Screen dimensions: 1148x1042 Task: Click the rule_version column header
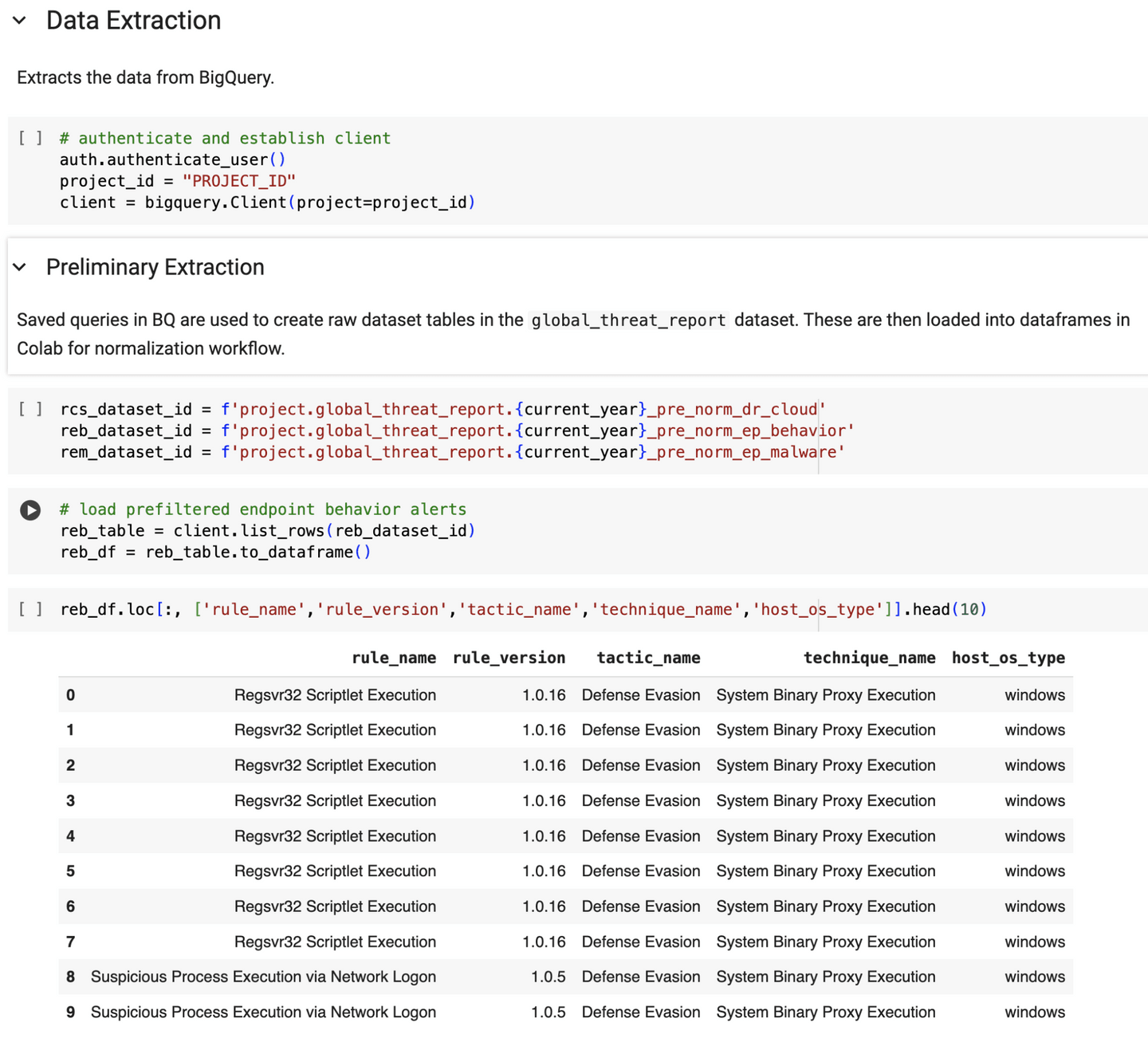509,658
